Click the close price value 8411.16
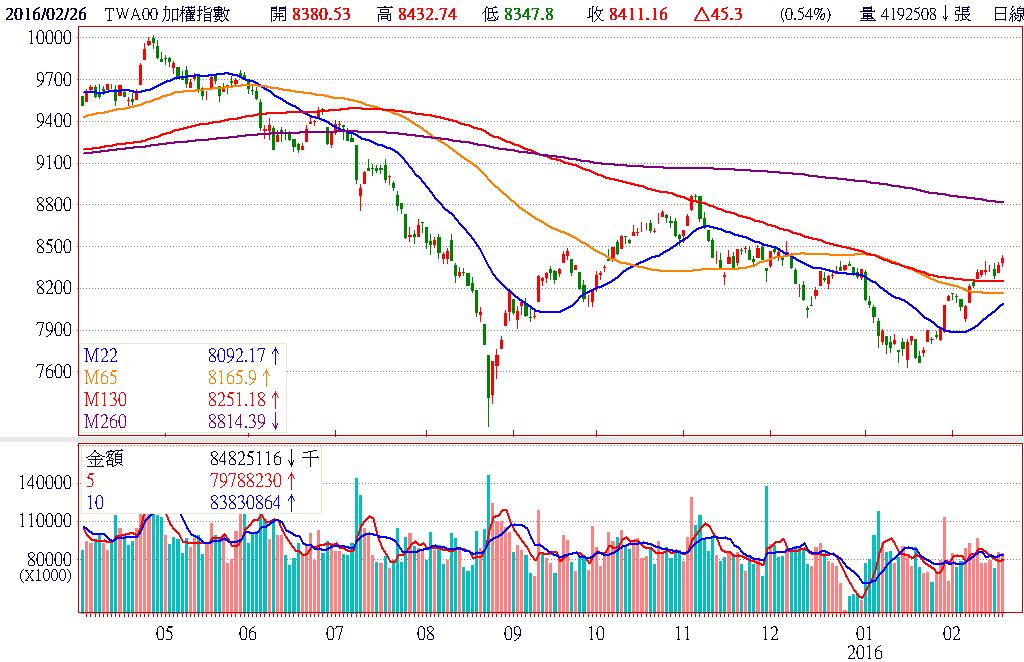The image size is (1024, 662). click(x=638, y=13)
